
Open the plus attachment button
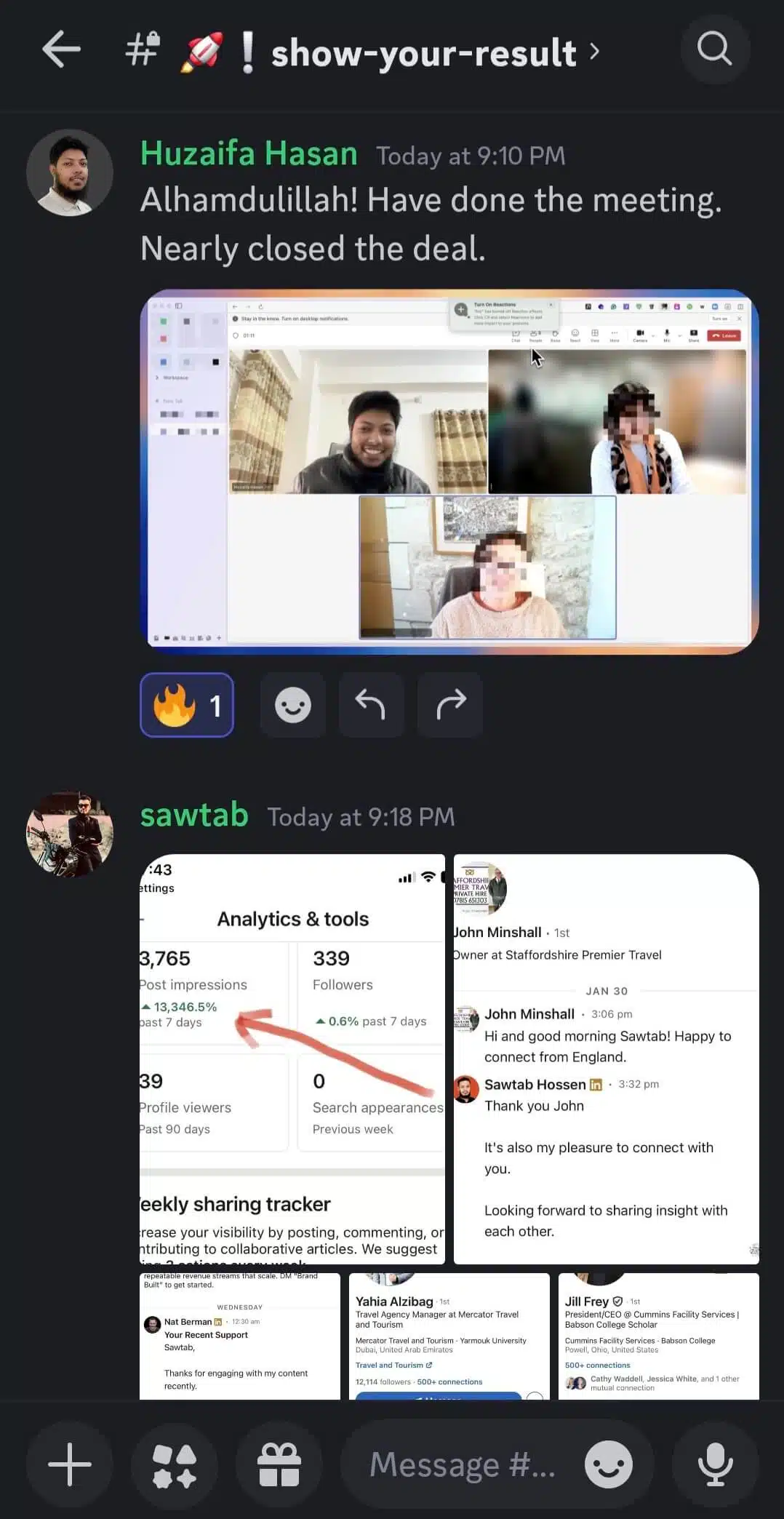pos(70,1464)
